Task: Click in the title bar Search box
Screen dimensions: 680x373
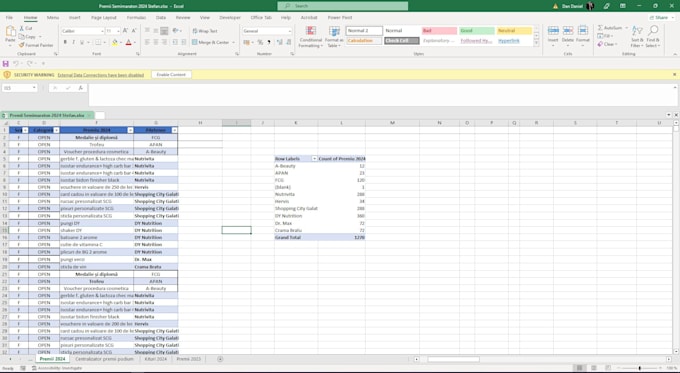Action: pyautogui.click(x=343, y=6)
